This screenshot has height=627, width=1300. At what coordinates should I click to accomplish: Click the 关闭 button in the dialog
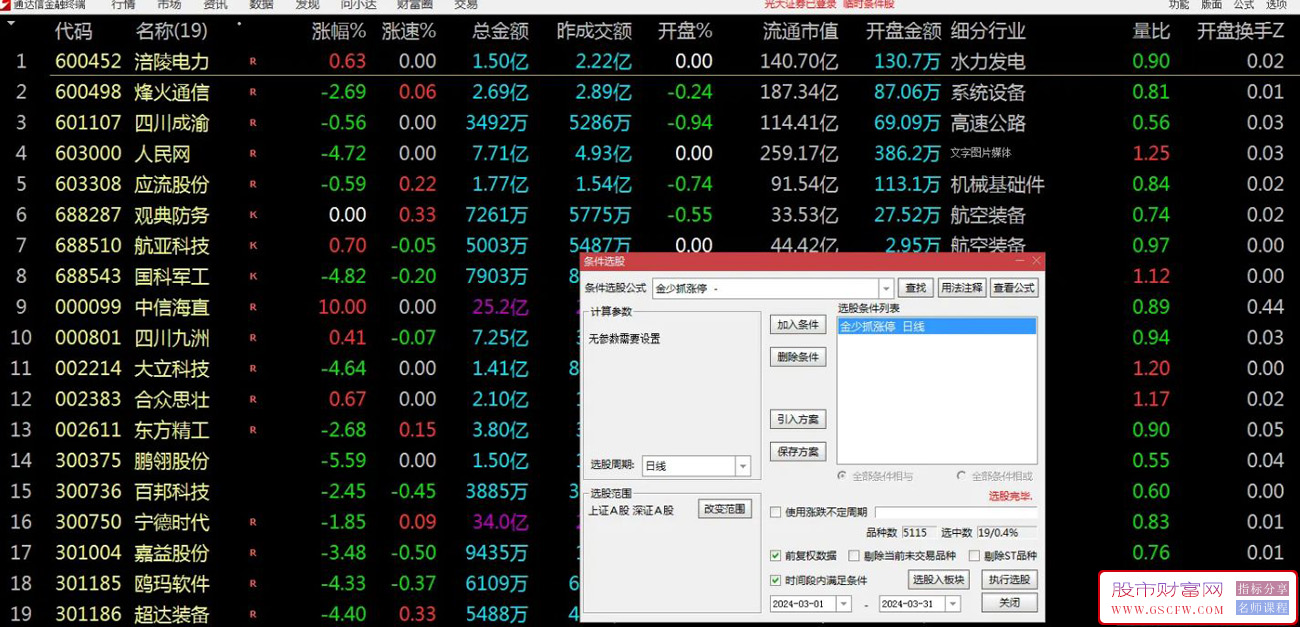pos(1009,603)
